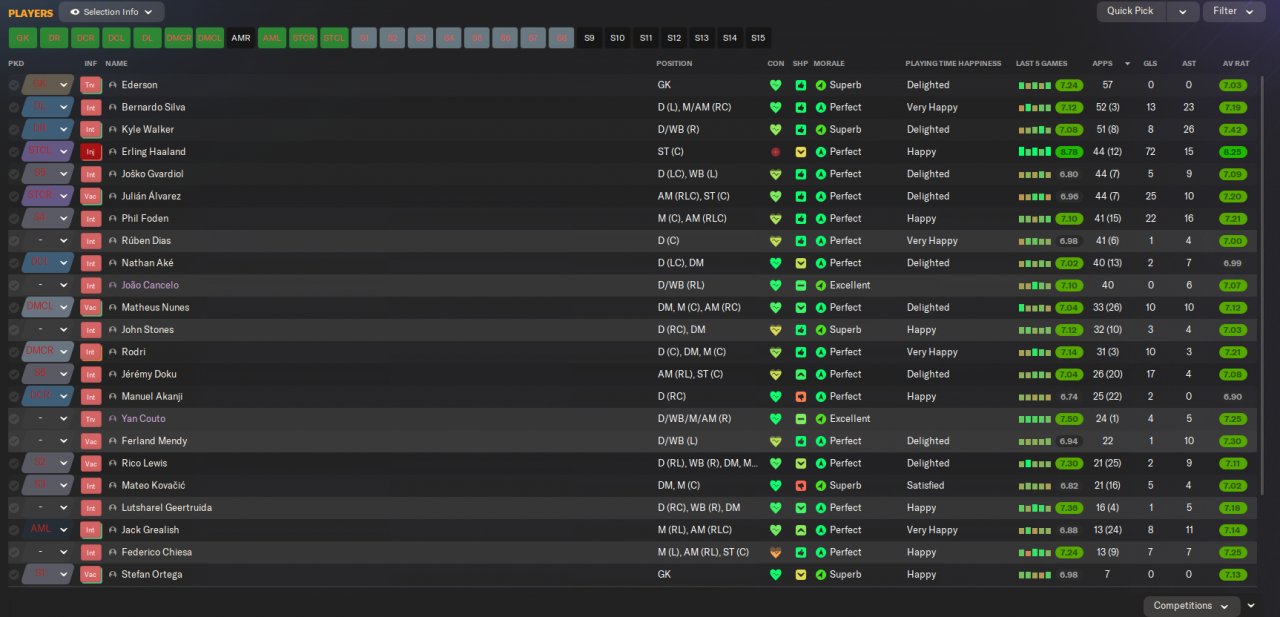
Task: Click Federico Chiesa's last 5 games rating bars
Action: (1036, 552)
